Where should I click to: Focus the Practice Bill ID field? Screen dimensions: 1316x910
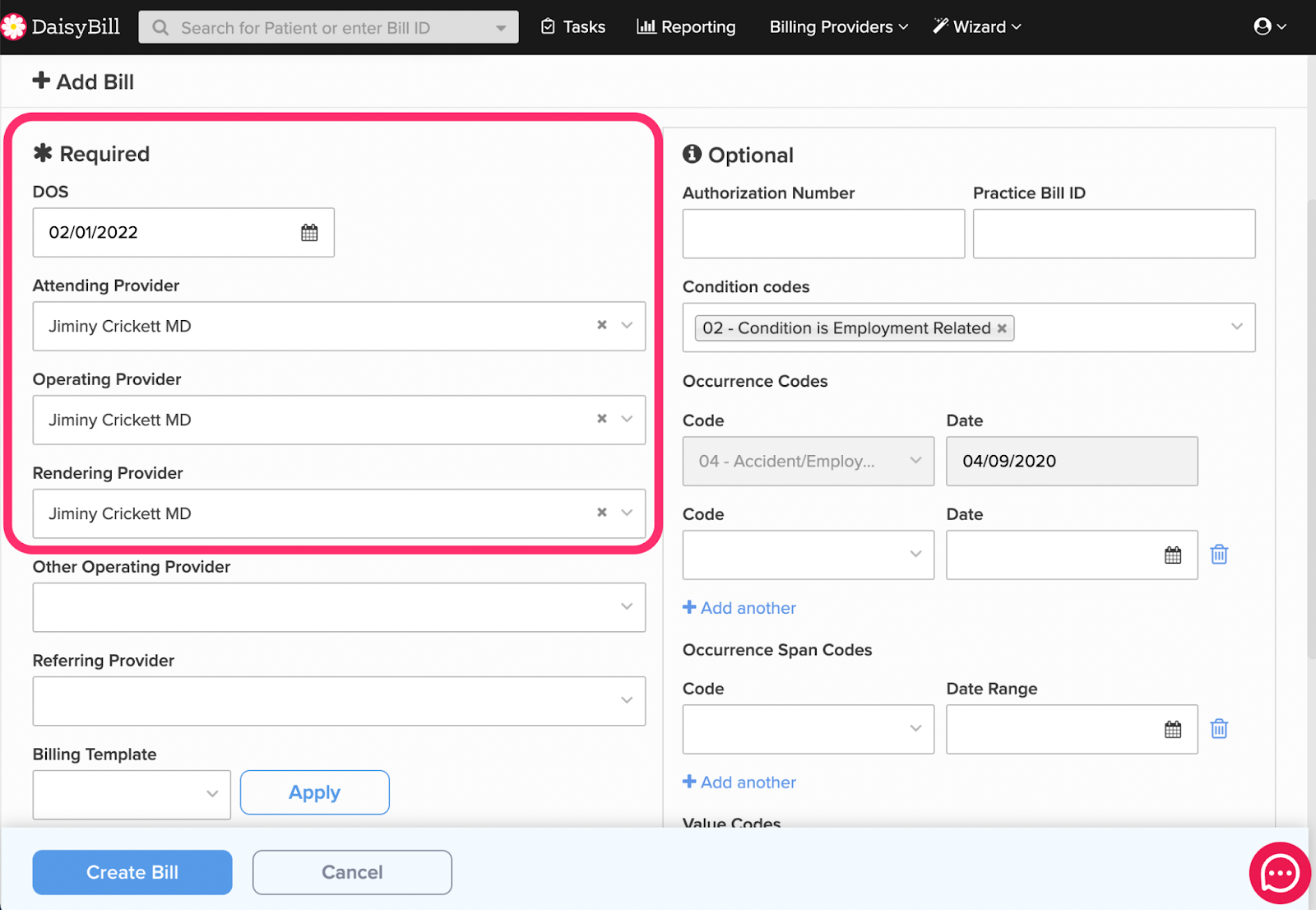click(1114, 234)
